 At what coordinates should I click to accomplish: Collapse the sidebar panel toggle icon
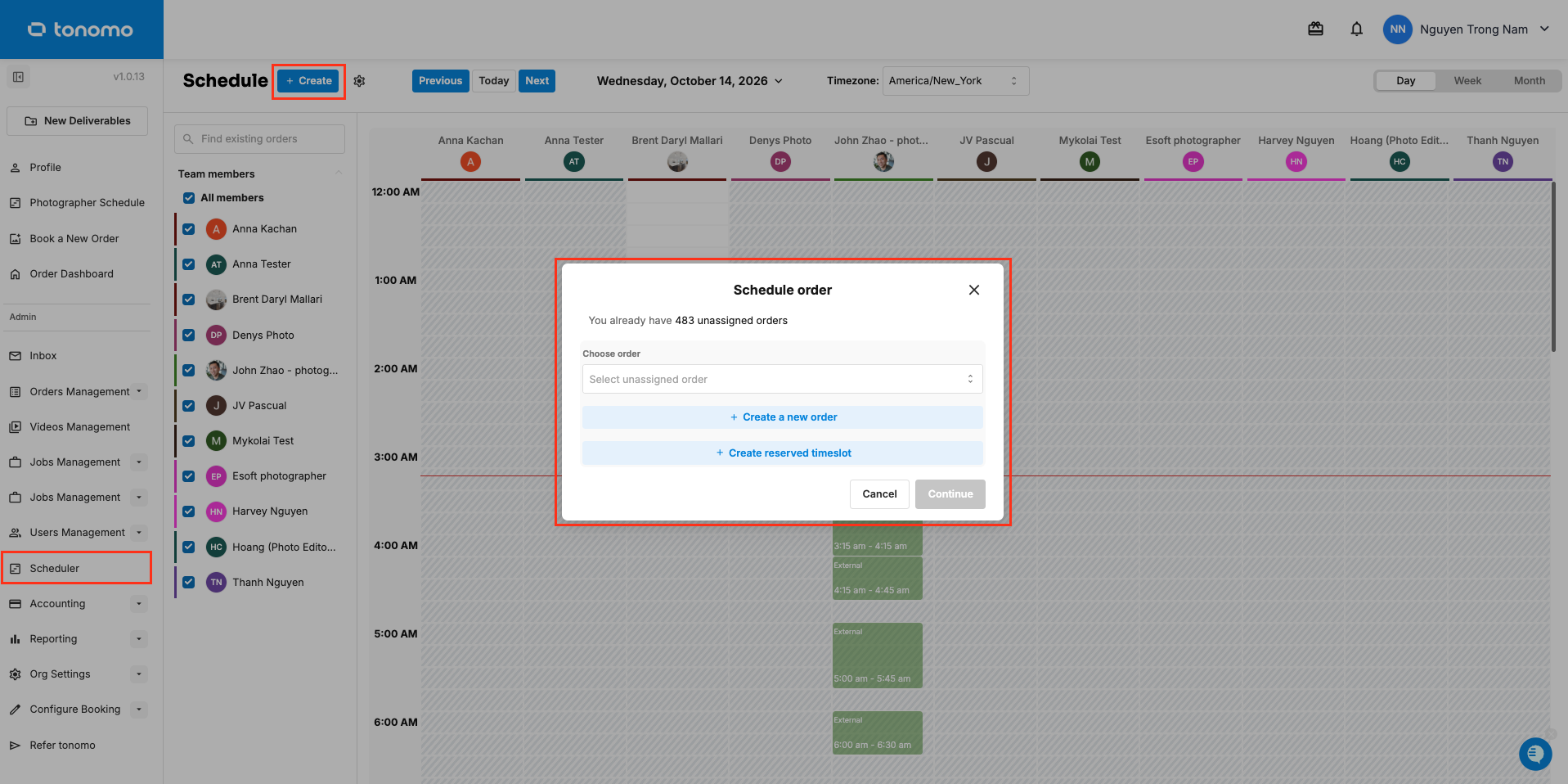pos(18,77)
